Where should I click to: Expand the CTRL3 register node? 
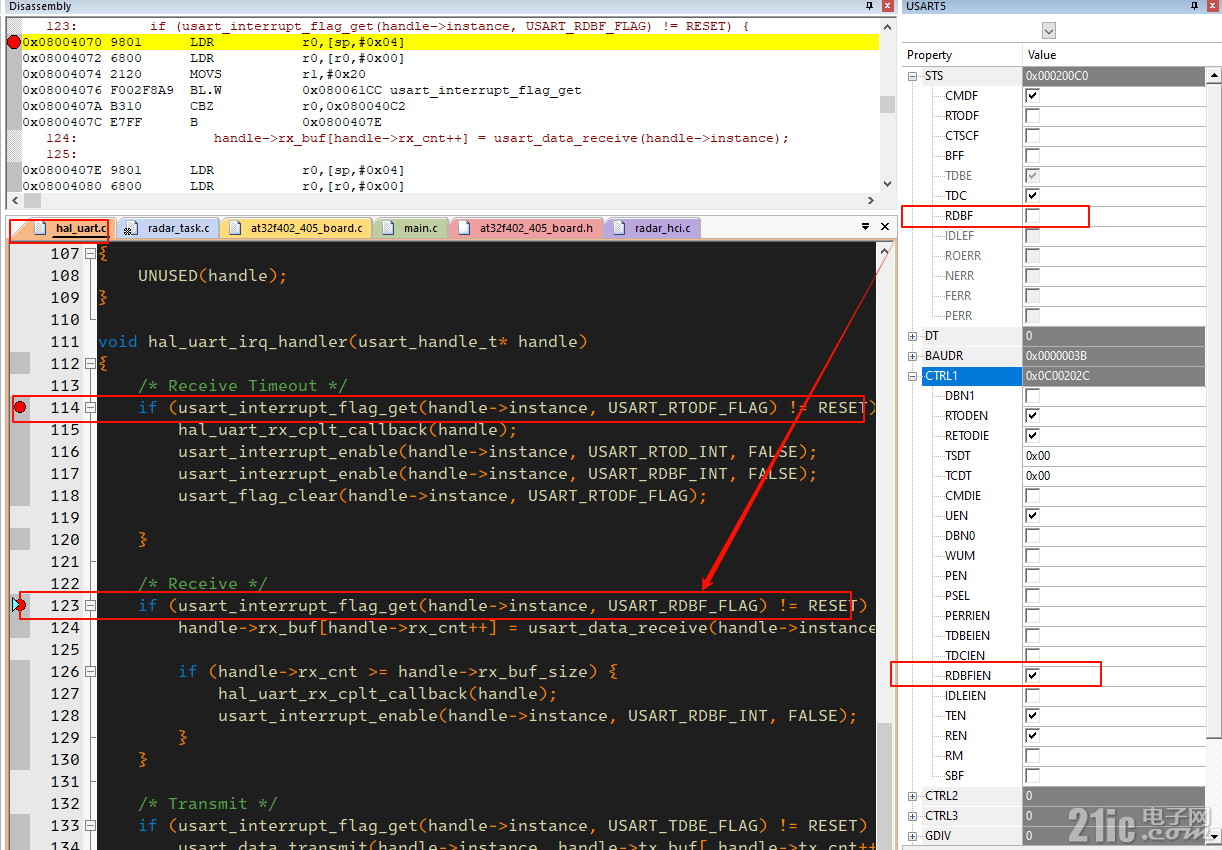pyautogui.click(x=912, y=816)
